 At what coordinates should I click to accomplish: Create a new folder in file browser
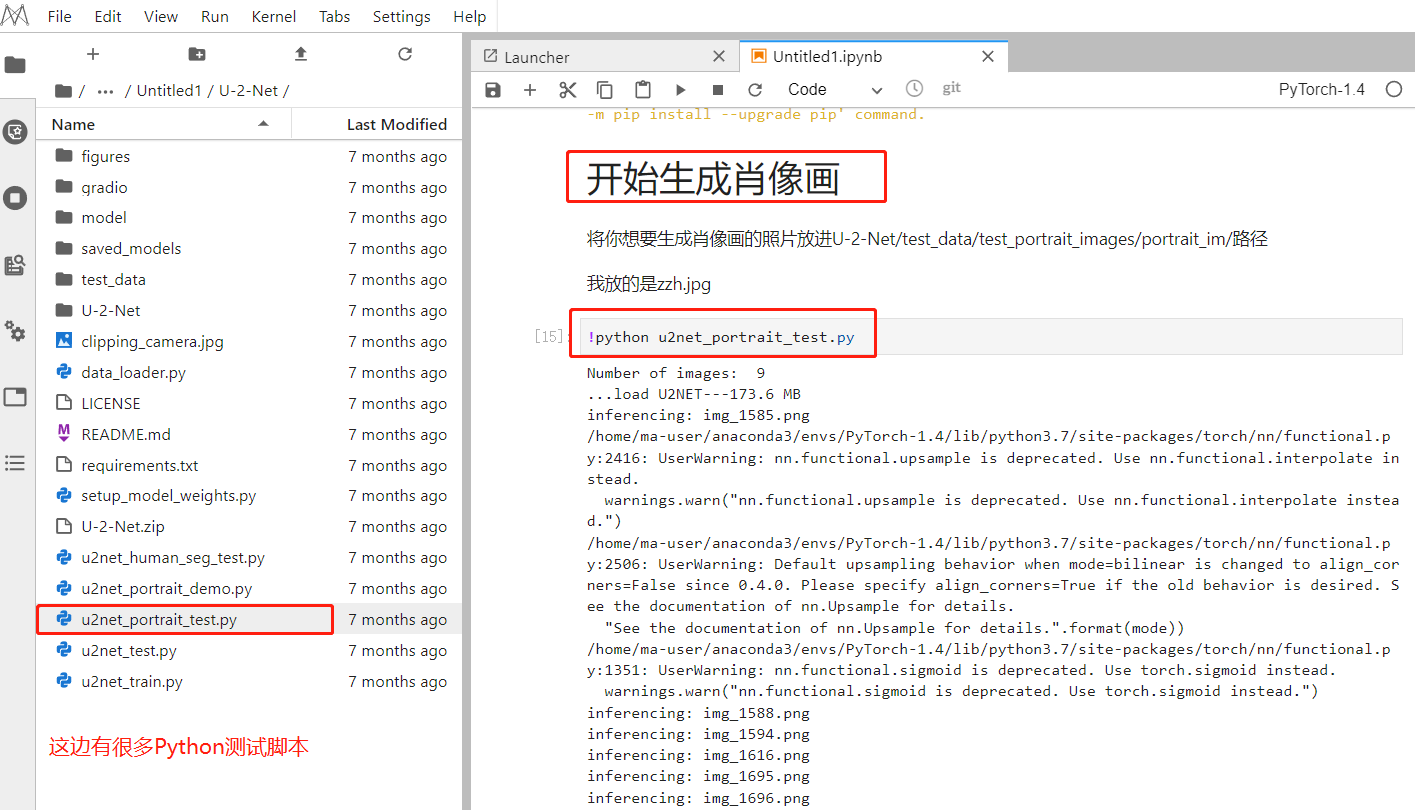tap(197, 54)
